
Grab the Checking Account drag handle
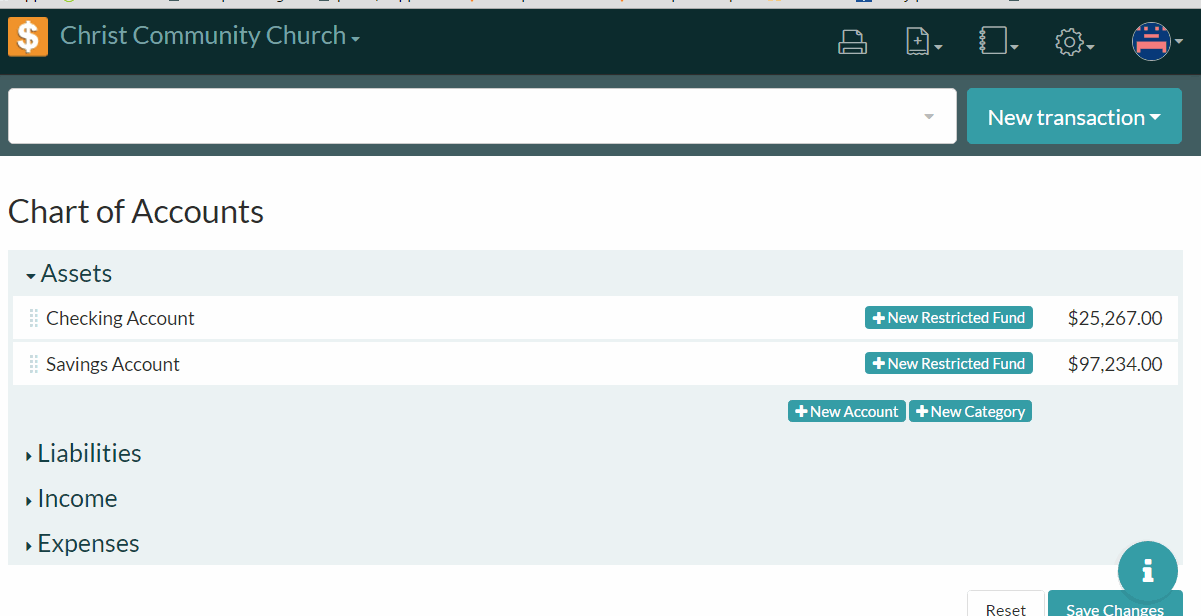(x=33, y=319)
